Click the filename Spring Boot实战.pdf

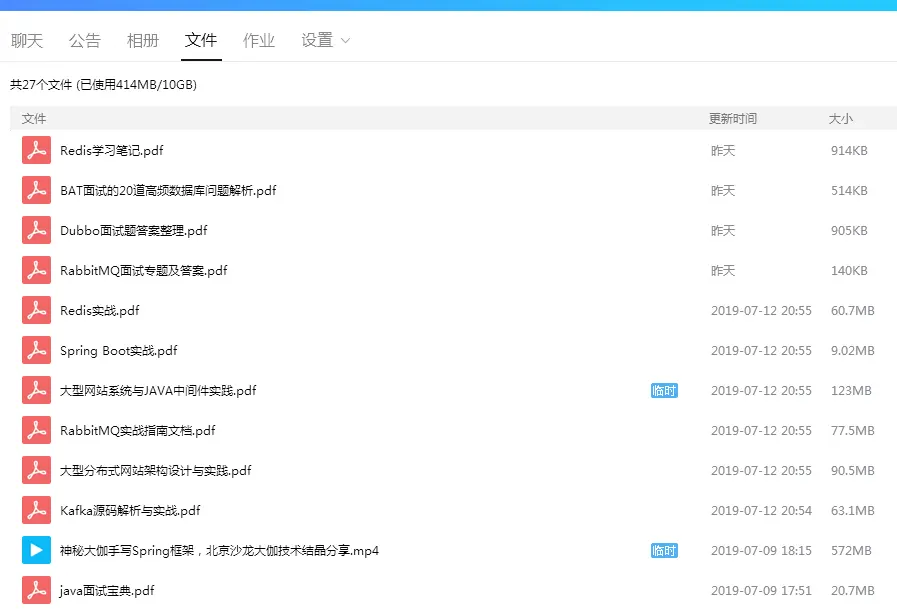(x=117, y=350)
